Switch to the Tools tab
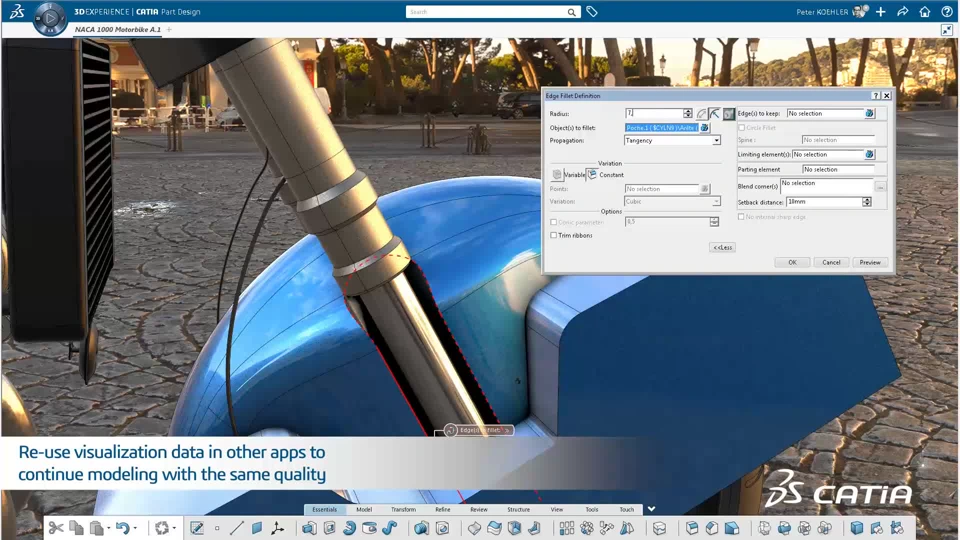 point(591,509)
